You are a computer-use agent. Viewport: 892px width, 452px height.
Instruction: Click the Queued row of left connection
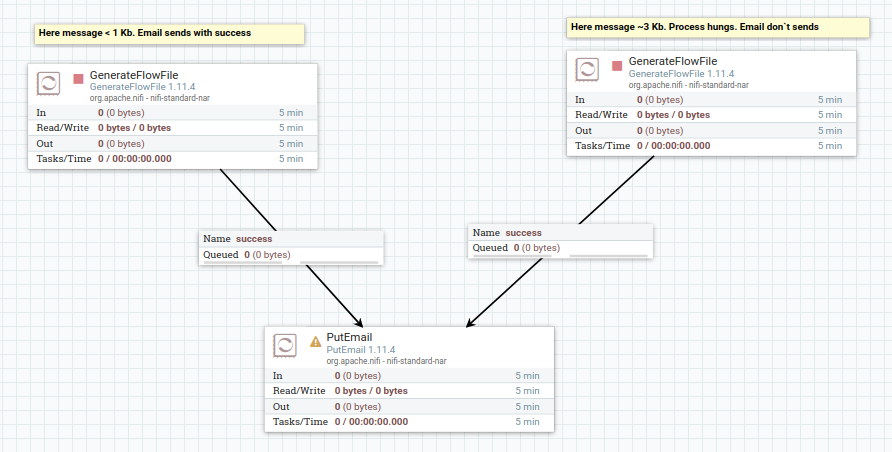pyautogui.click(x=291, y=255)
